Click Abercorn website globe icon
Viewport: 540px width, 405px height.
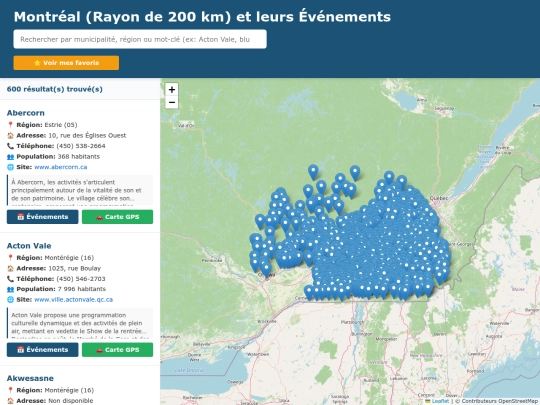[10, 167]
